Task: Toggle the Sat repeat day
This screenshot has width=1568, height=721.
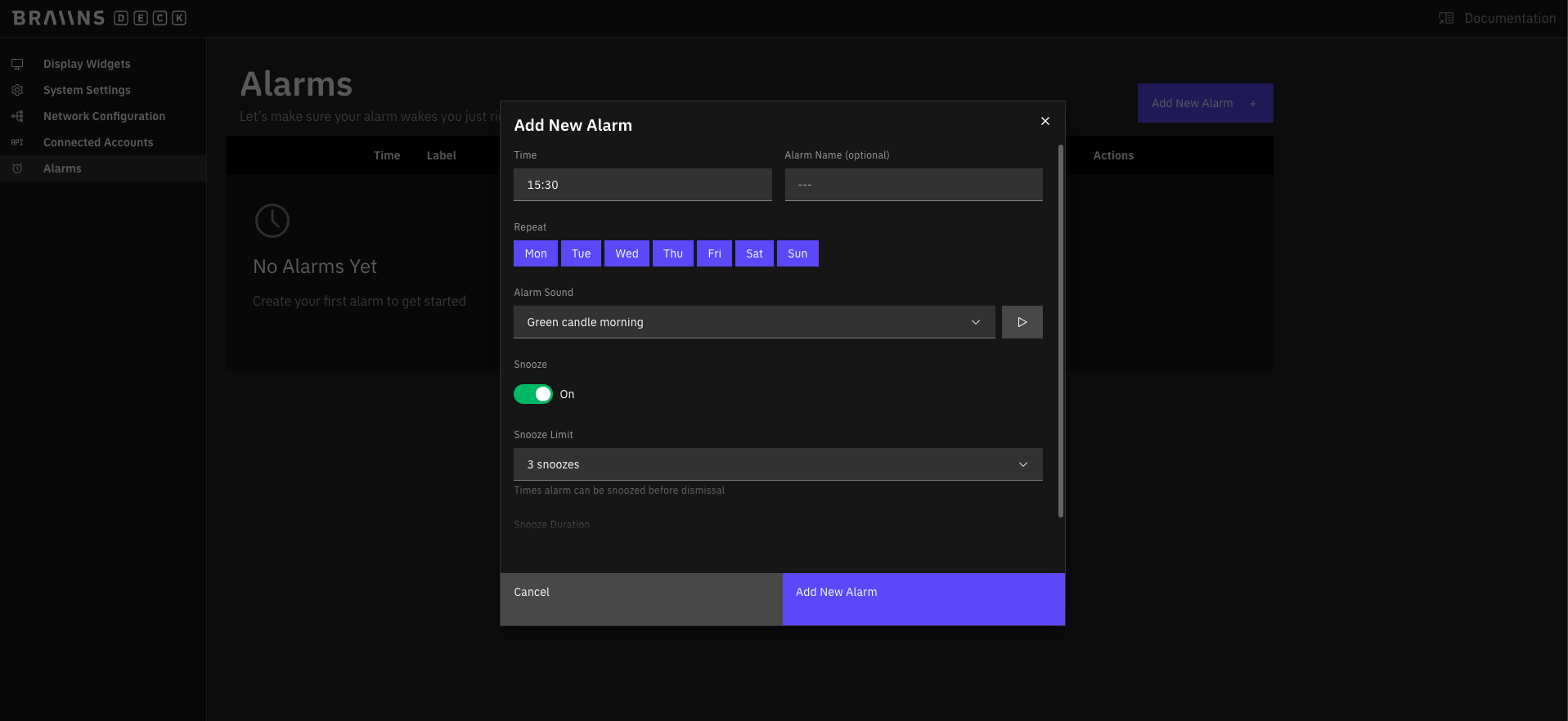Action: click(754, 253)
